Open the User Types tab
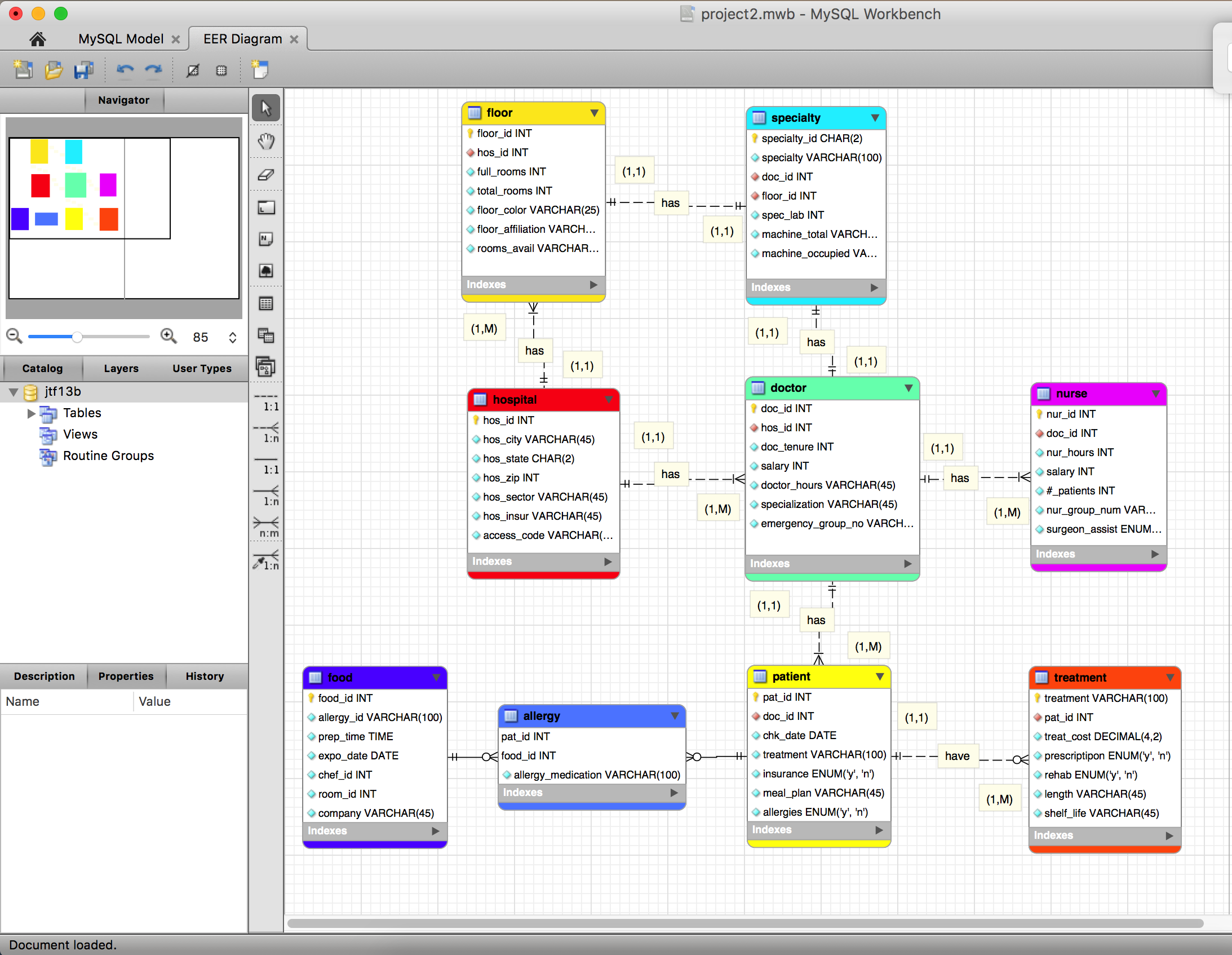Screen dimensions: 1232x955 coord(202,368)
